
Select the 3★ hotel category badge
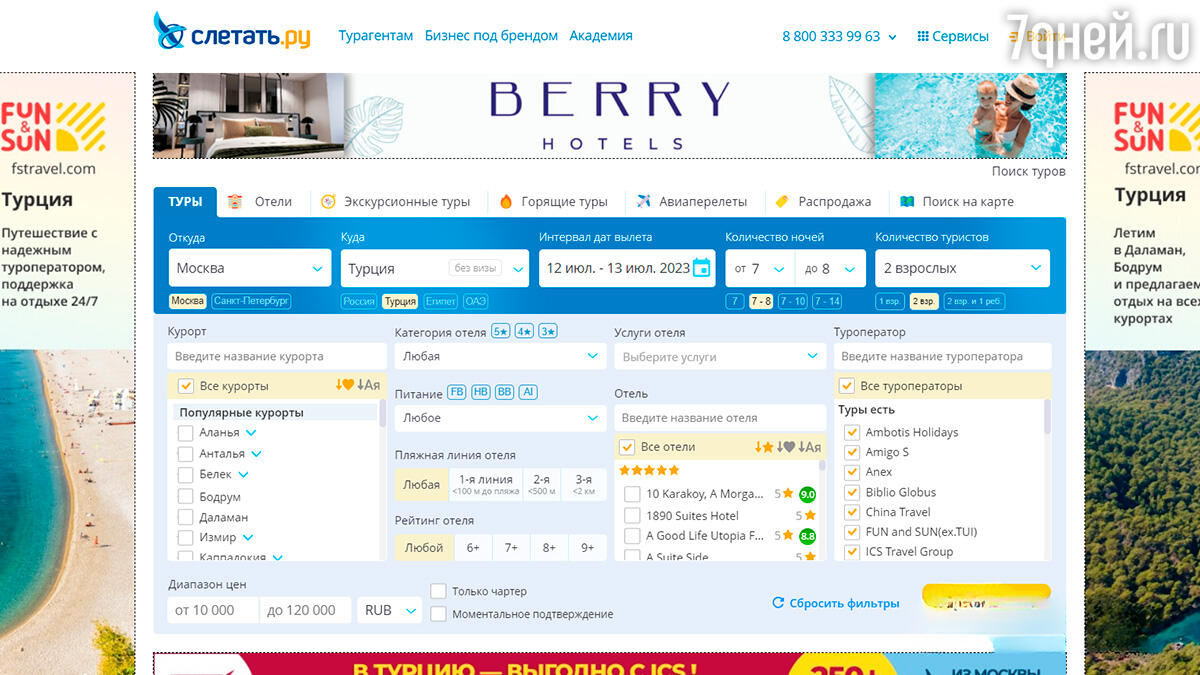coord(548,332)
